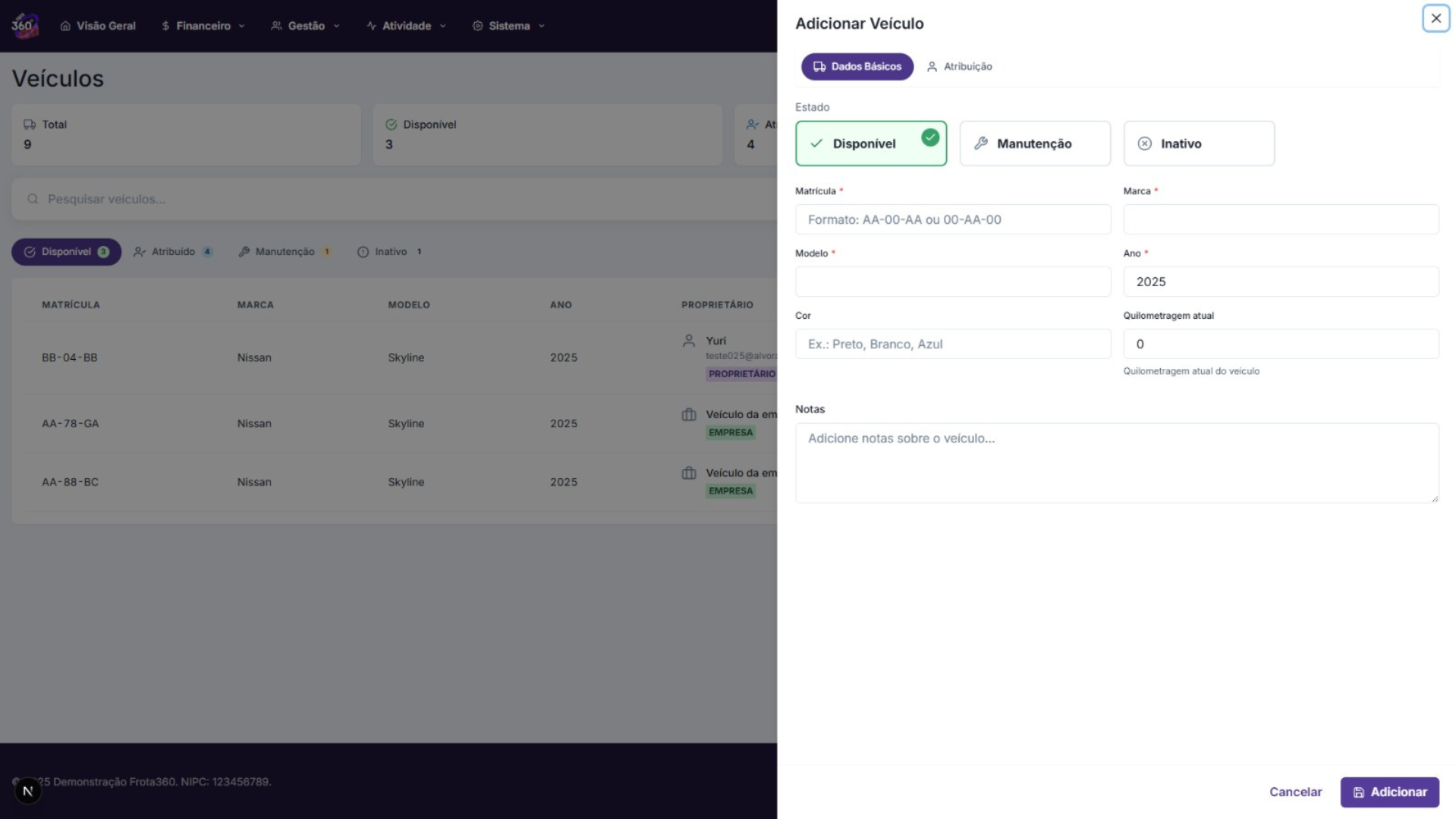Click the search magnifier icon
This screenshot has width=1456, height=819.
(x=33, y=199)
